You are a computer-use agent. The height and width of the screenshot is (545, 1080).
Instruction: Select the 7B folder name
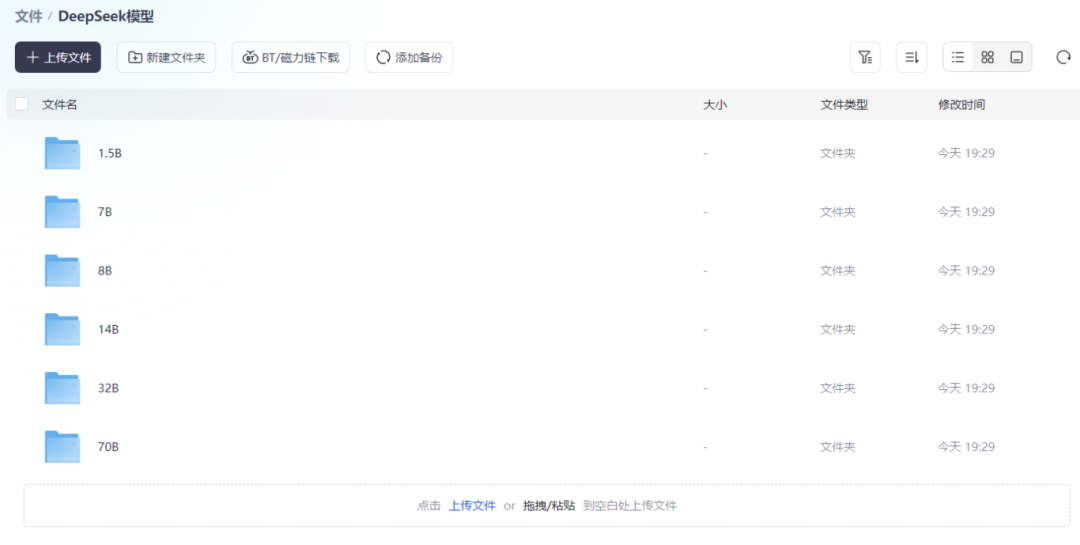pos(105,212)
